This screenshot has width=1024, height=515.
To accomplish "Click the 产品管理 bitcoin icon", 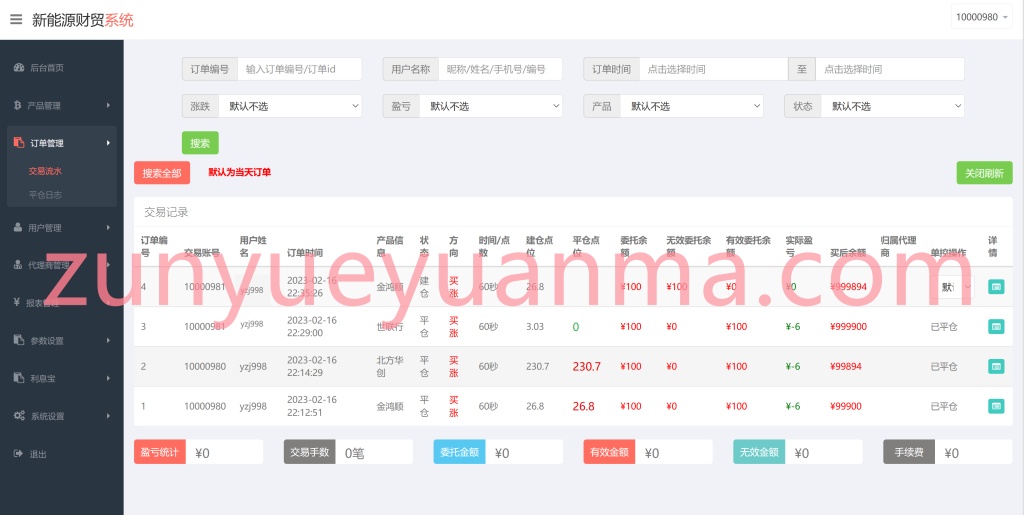I will tap(17, 105).
